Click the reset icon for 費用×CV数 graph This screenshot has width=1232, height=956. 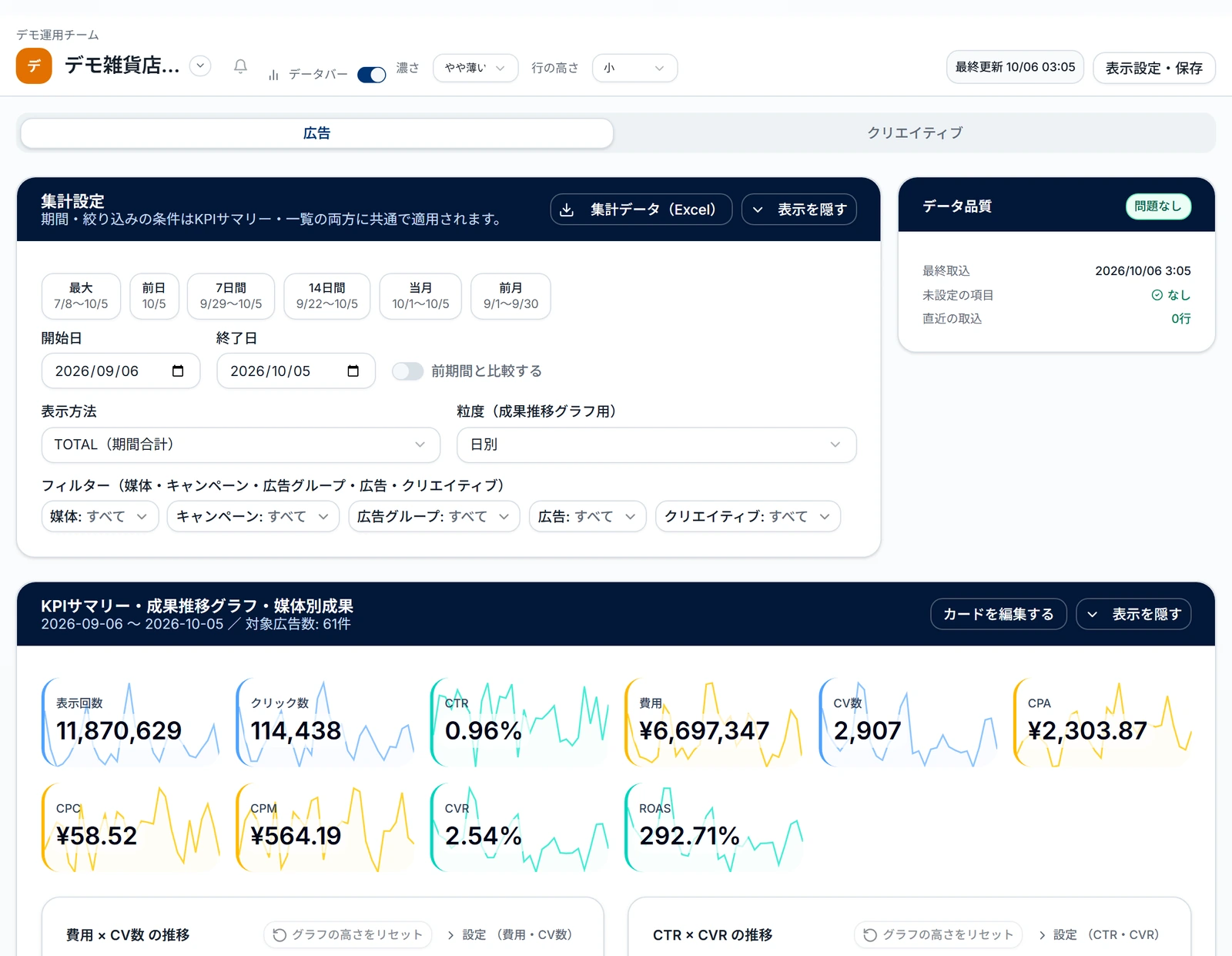[280, 934]
